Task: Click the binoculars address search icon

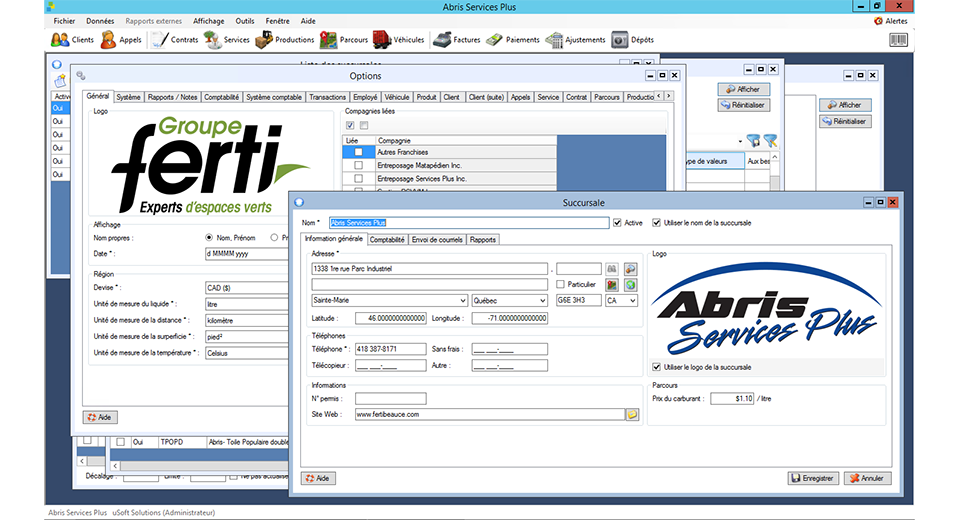Action: [612, 269]
